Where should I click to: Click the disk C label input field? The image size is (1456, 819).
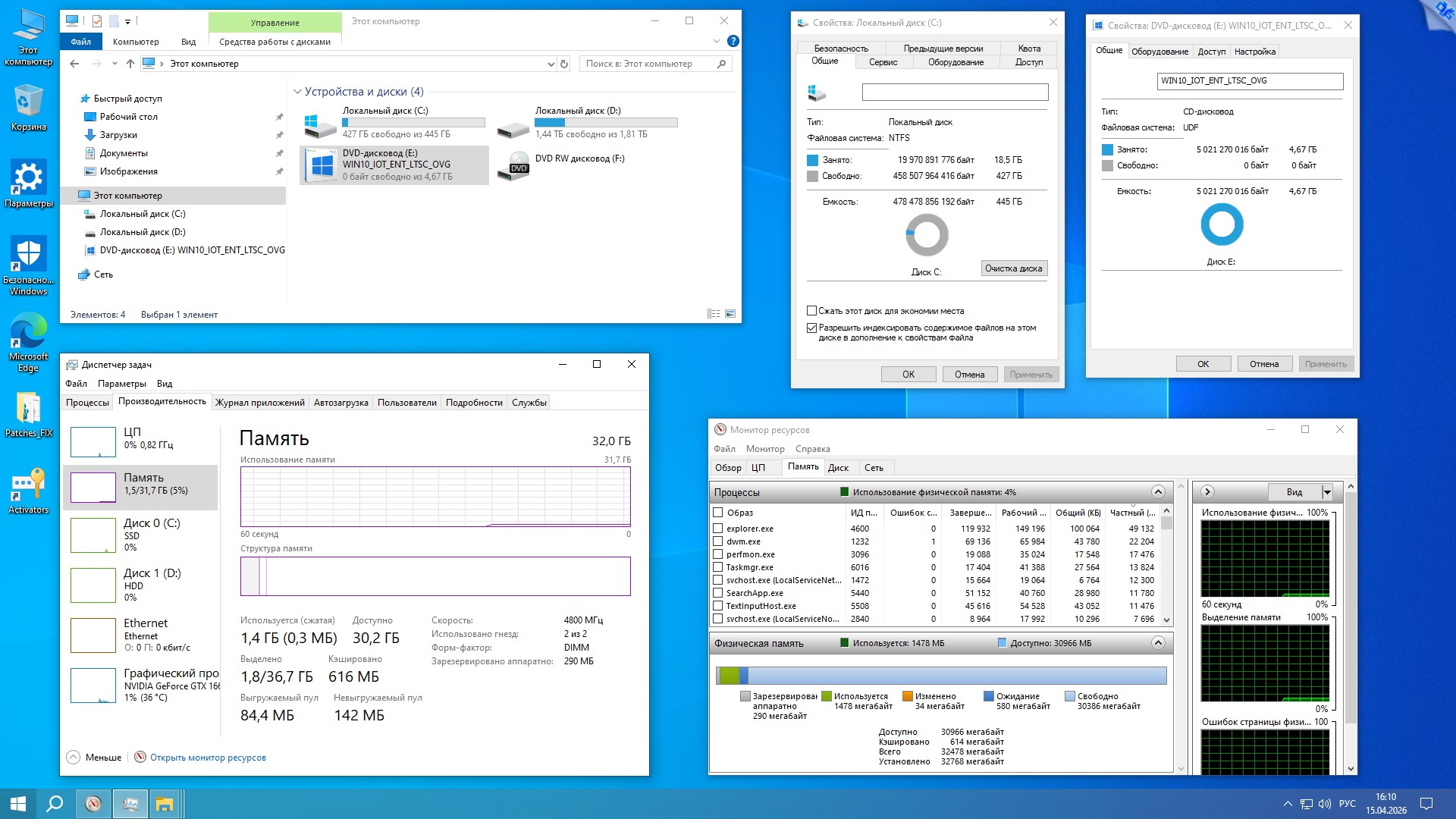(x=954, y=93)
